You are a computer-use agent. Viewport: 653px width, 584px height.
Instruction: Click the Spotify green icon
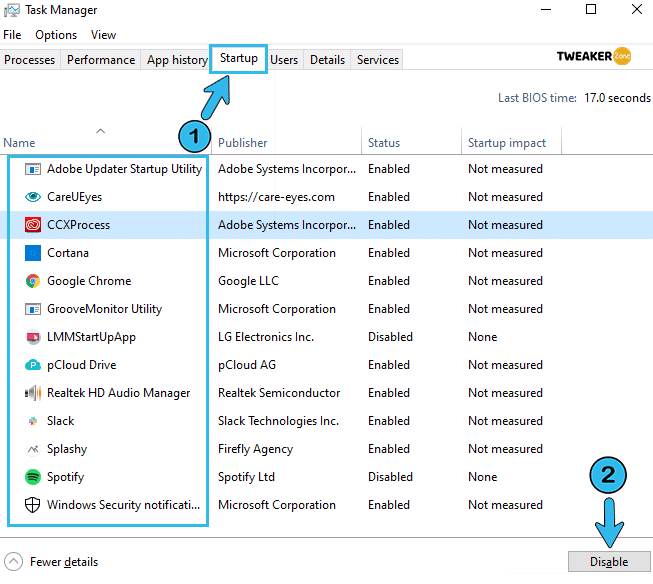[x=32, y=477]
